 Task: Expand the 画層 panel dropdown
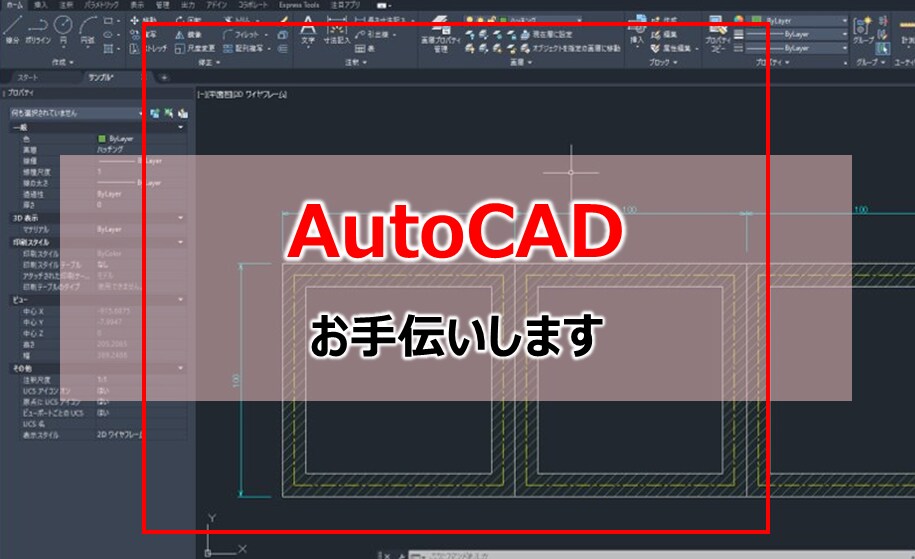click(x=521, y=62)
